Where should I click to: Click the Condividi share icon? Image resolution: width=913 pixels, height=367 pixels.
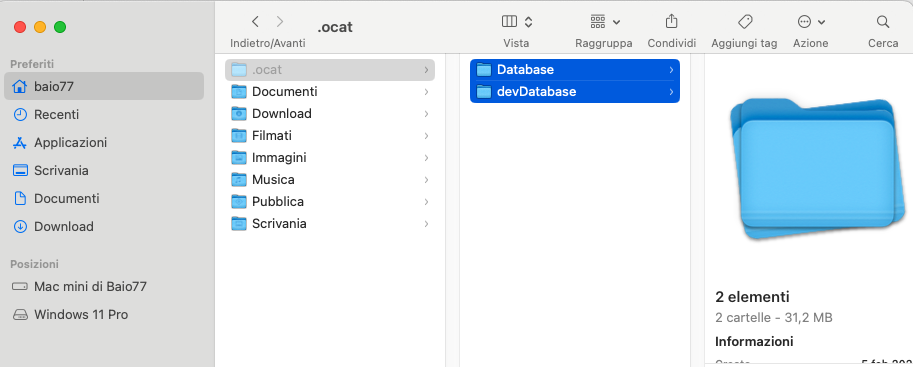click(x=671, y=22)
